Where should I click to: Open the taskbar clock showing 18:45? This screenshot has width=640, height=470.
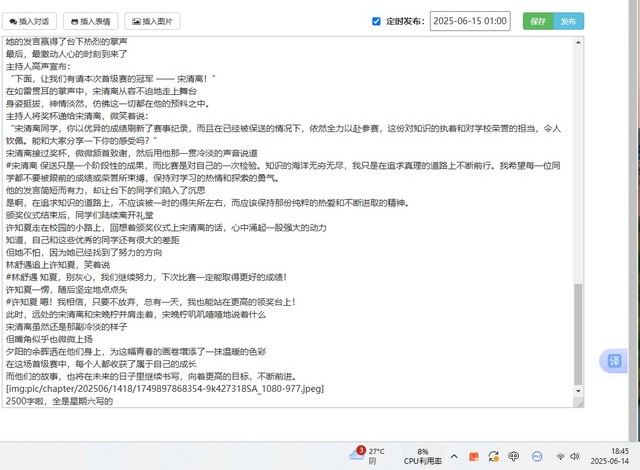(613, 456)
